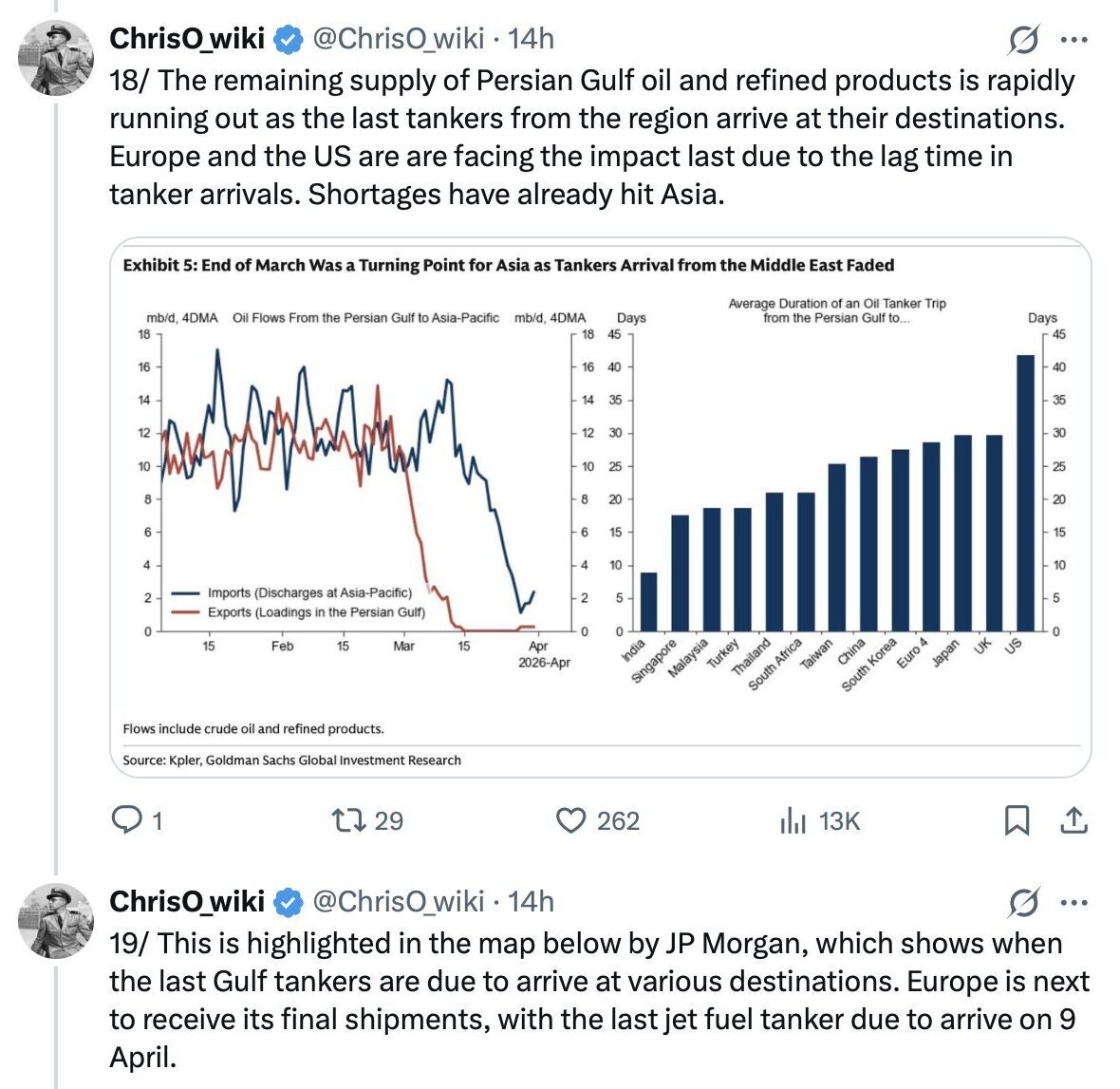Open the 14h timestamp of tweet 19/

[532, 901]
